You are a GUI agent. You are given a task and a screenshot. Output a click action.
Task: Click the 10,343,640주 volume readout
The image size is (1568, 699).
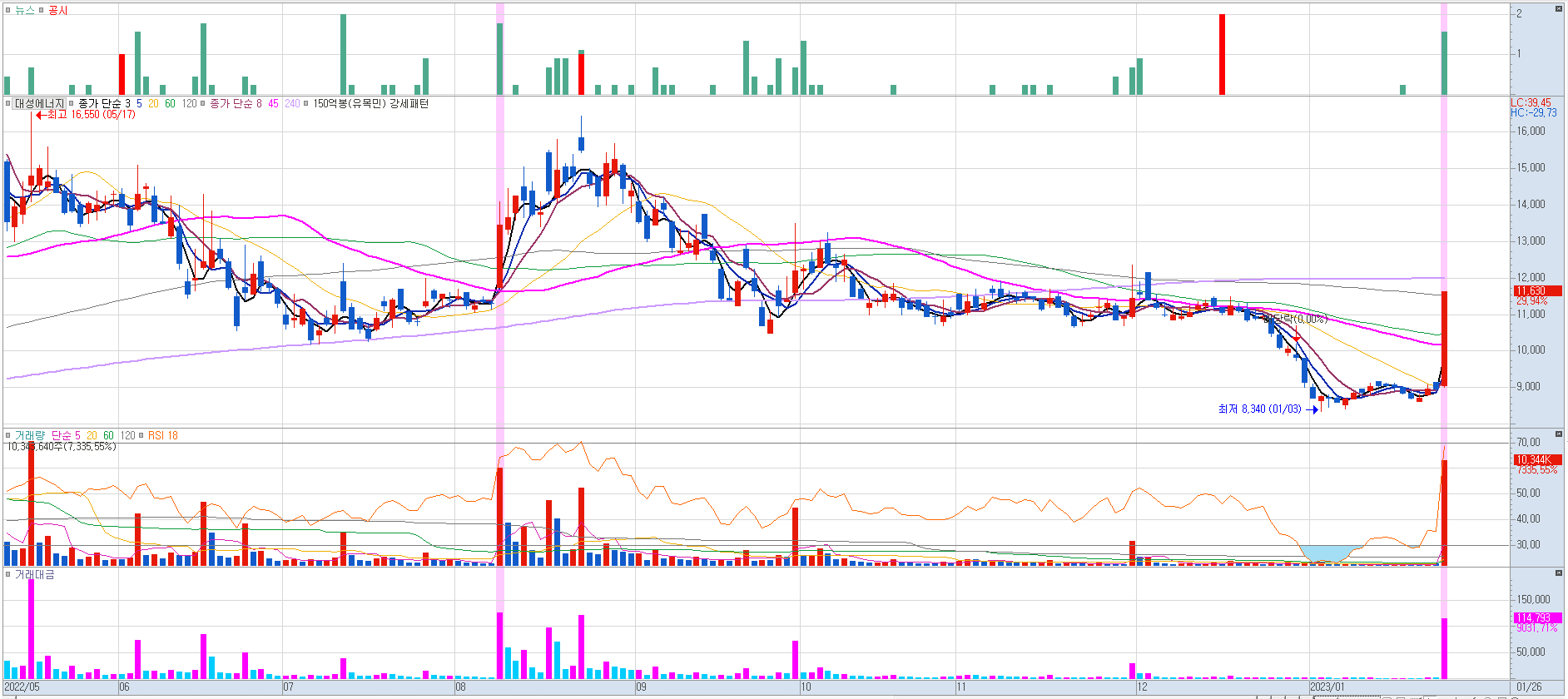pyautogui.click(x=62, y=447)
